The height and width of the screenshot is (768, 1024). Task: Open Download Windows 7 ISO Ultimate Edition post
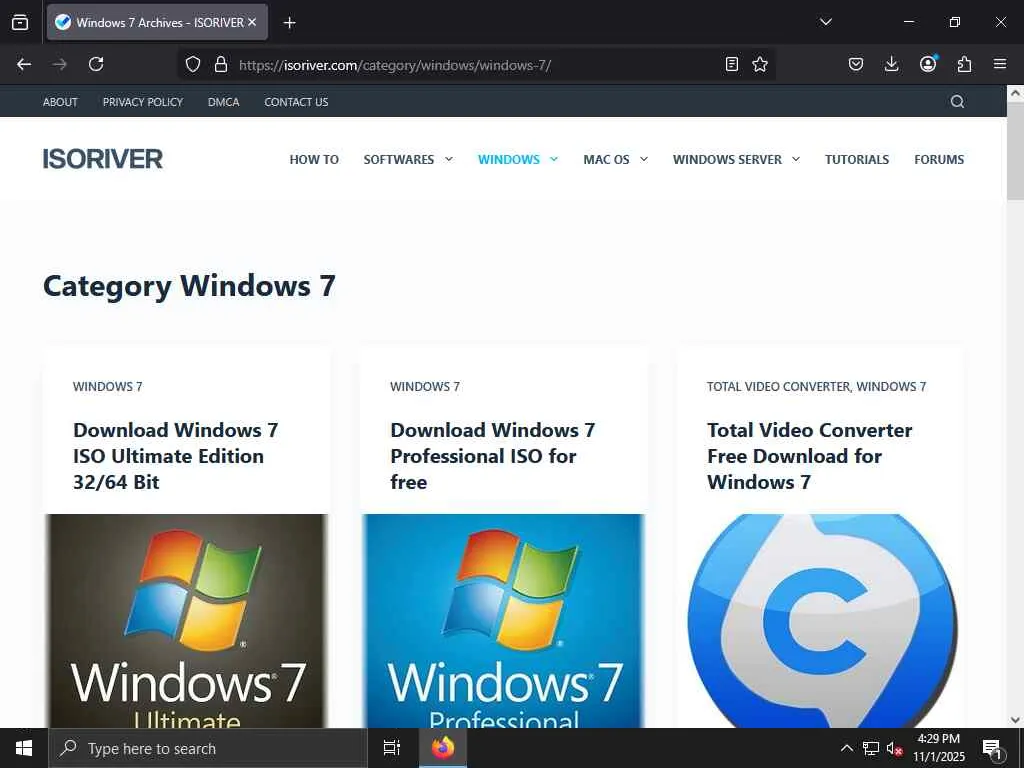(x=176, y=456)
